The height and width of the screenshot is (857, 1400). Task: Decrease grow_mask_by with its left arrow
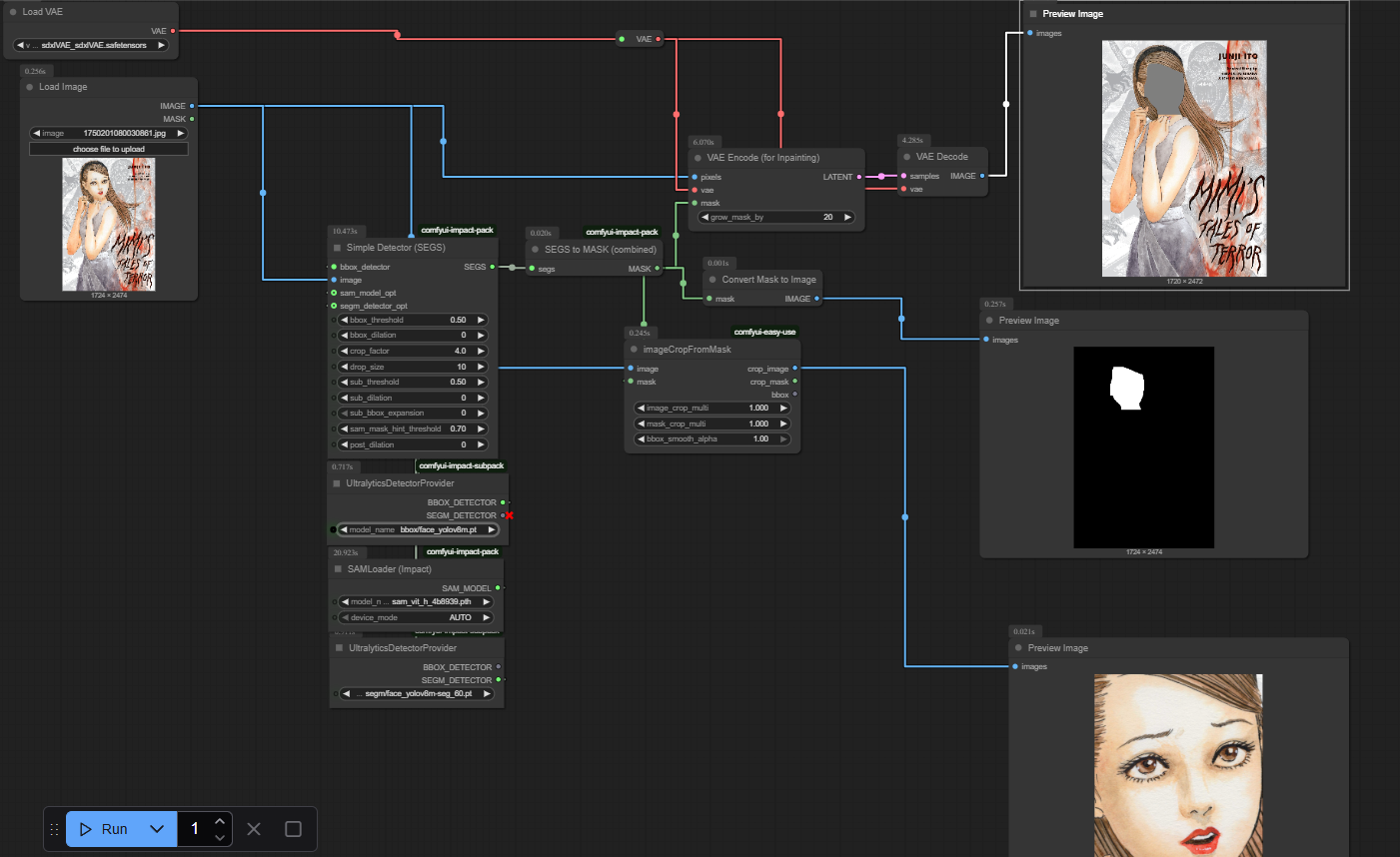pos(704,217)
